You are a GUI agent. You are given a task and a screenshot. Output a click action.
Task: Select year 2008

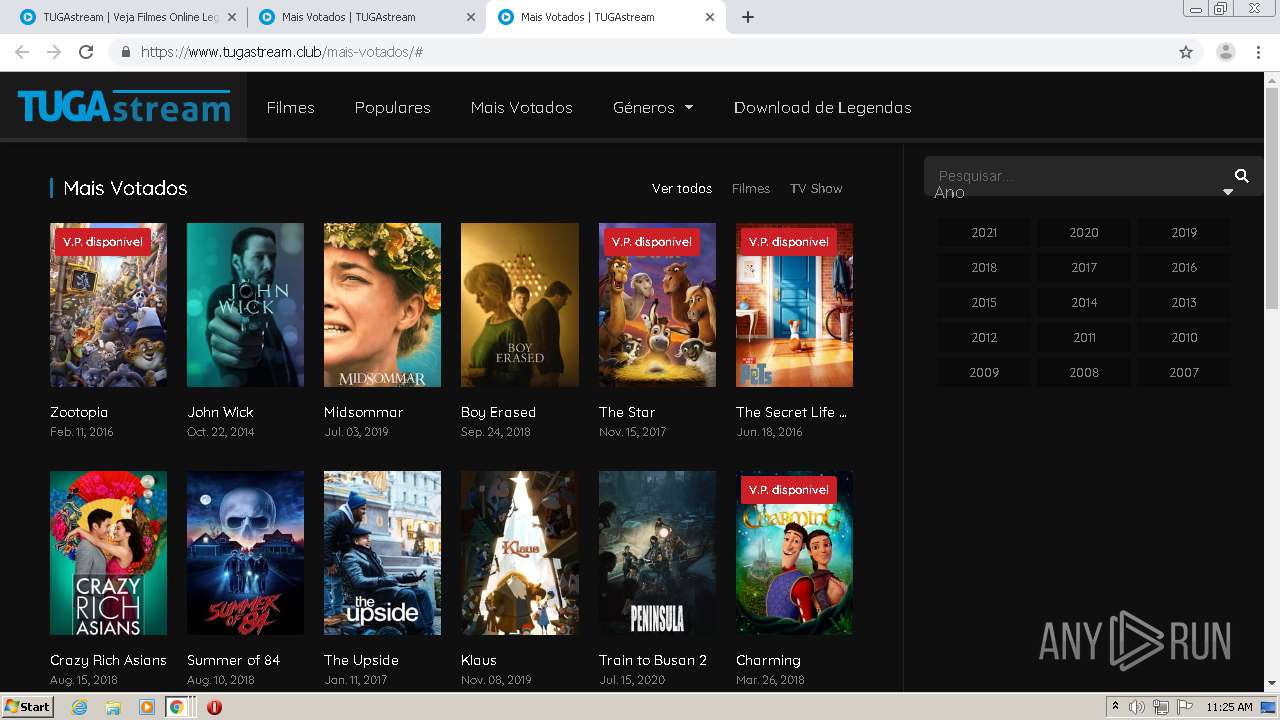(1084, 372)
